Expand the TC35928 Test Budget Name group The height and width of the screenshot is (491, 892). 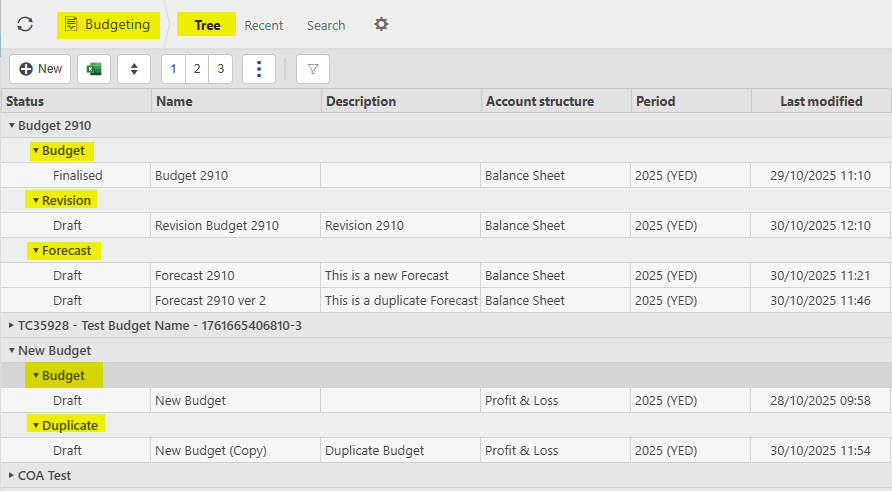click(x=12, y=326)
